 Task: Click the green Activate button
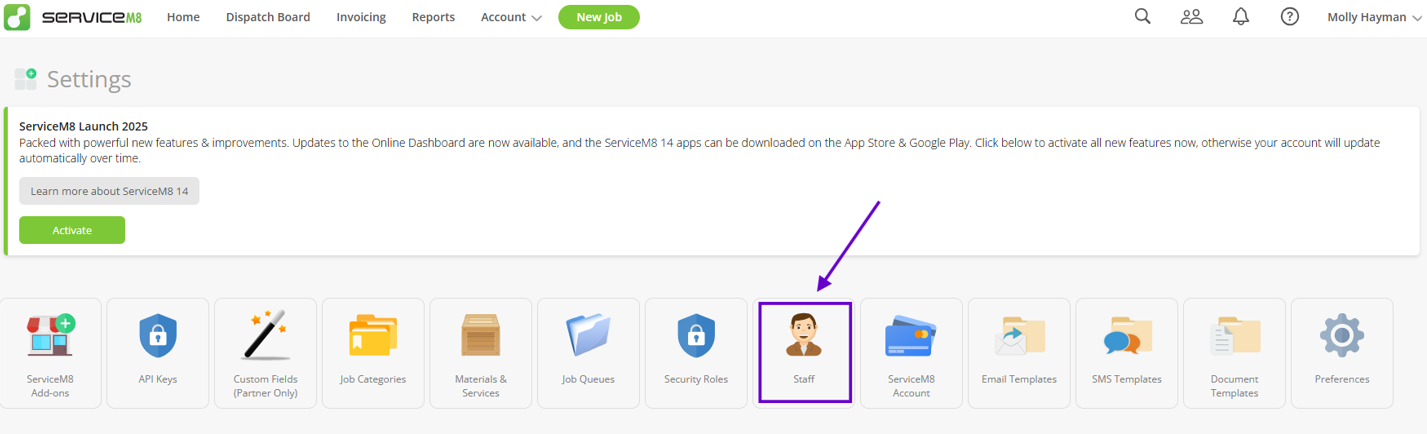click(72, 230)
